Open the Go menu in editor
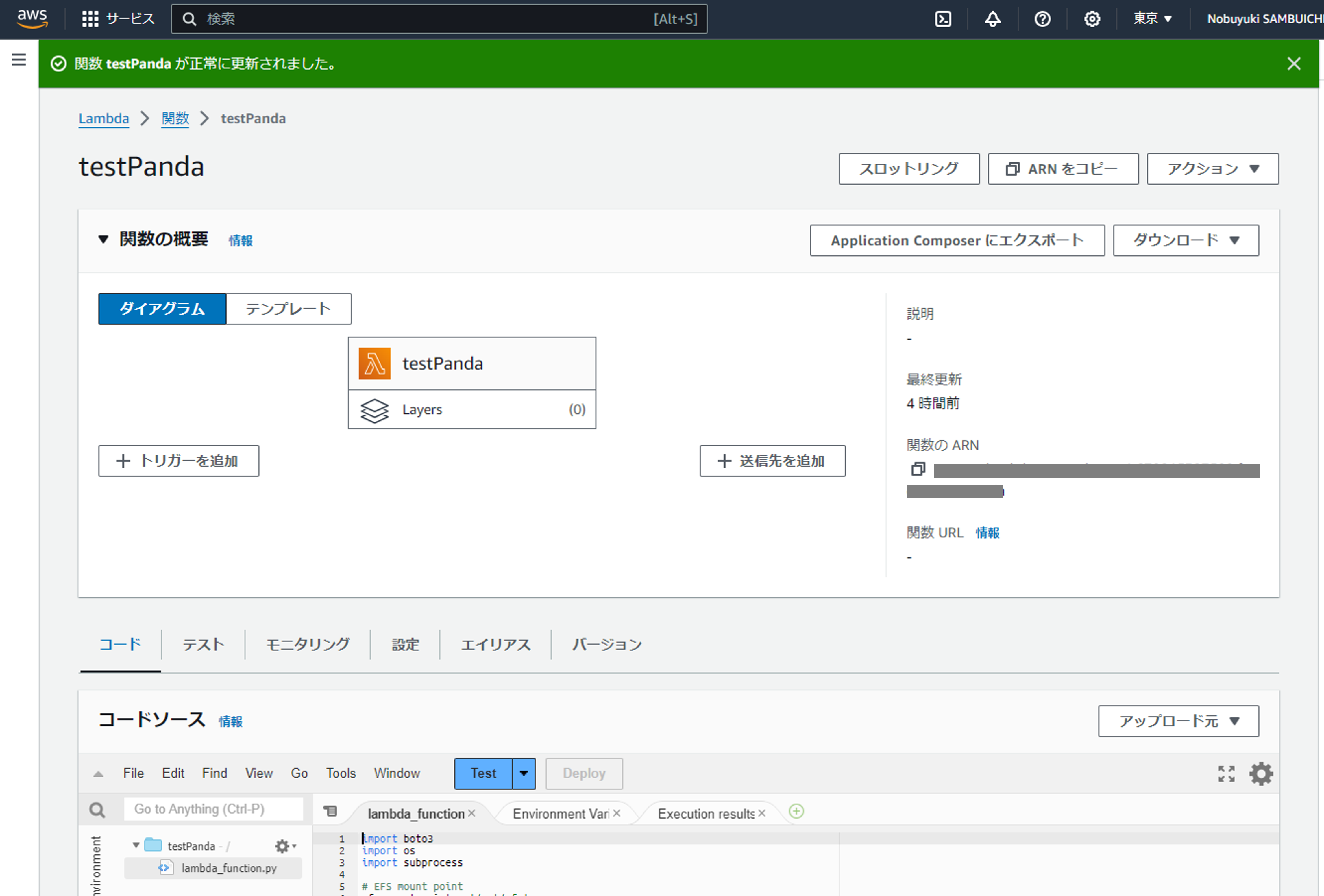 pos(299,773)
